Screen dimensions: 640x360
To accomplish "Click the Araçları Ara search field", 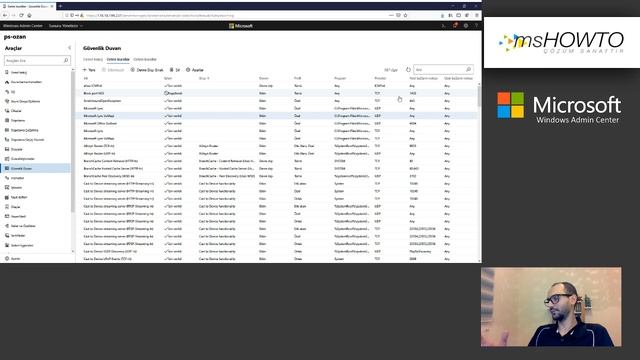I will pos(37,60).
